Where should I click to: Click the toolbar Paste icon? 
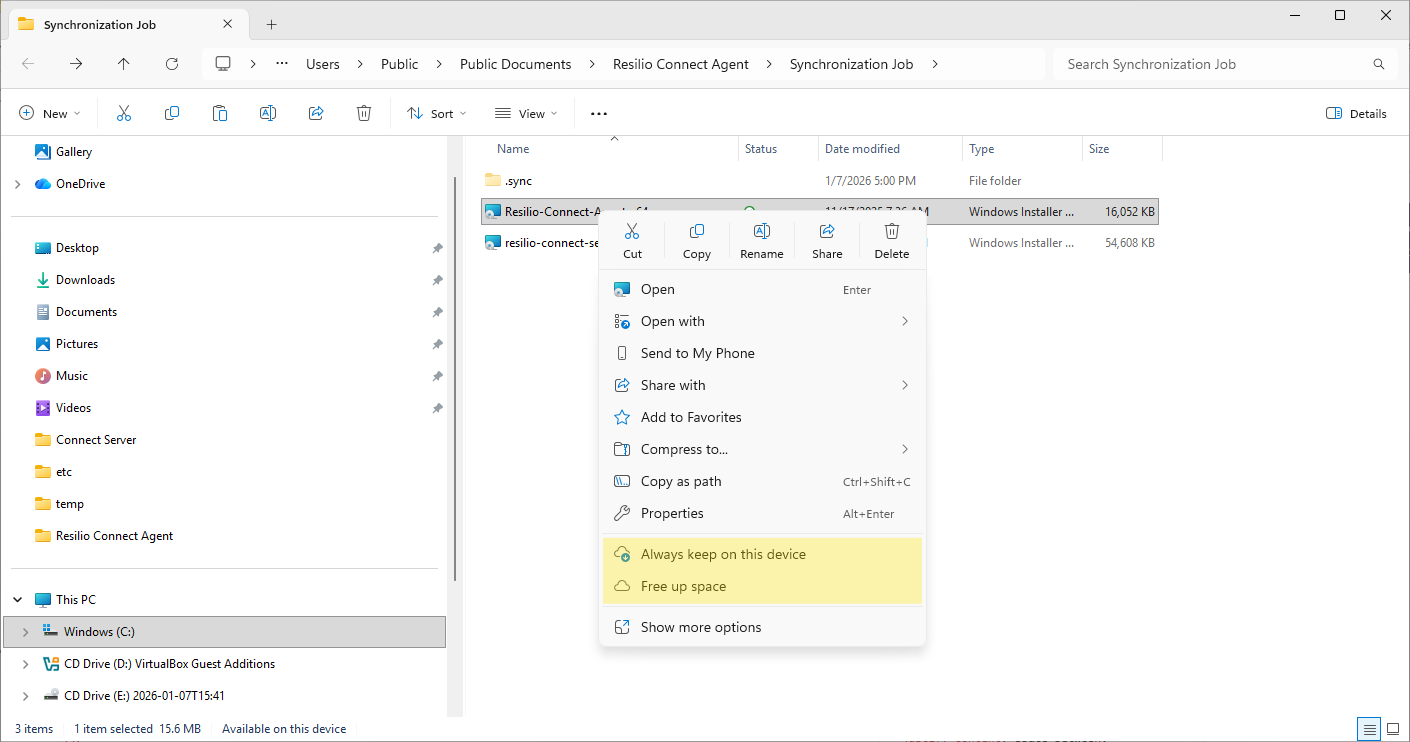[220, 114]
